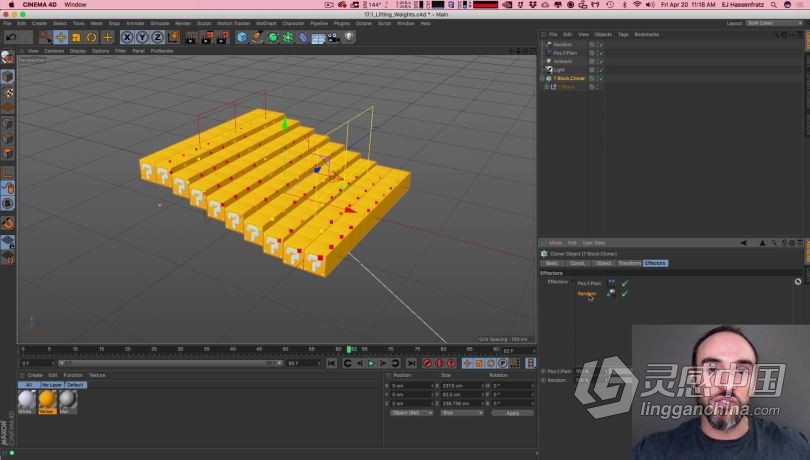Screen dimensions: 810x460
Task: Toggle the Random object enable checkmark
Action: (601, 44)
